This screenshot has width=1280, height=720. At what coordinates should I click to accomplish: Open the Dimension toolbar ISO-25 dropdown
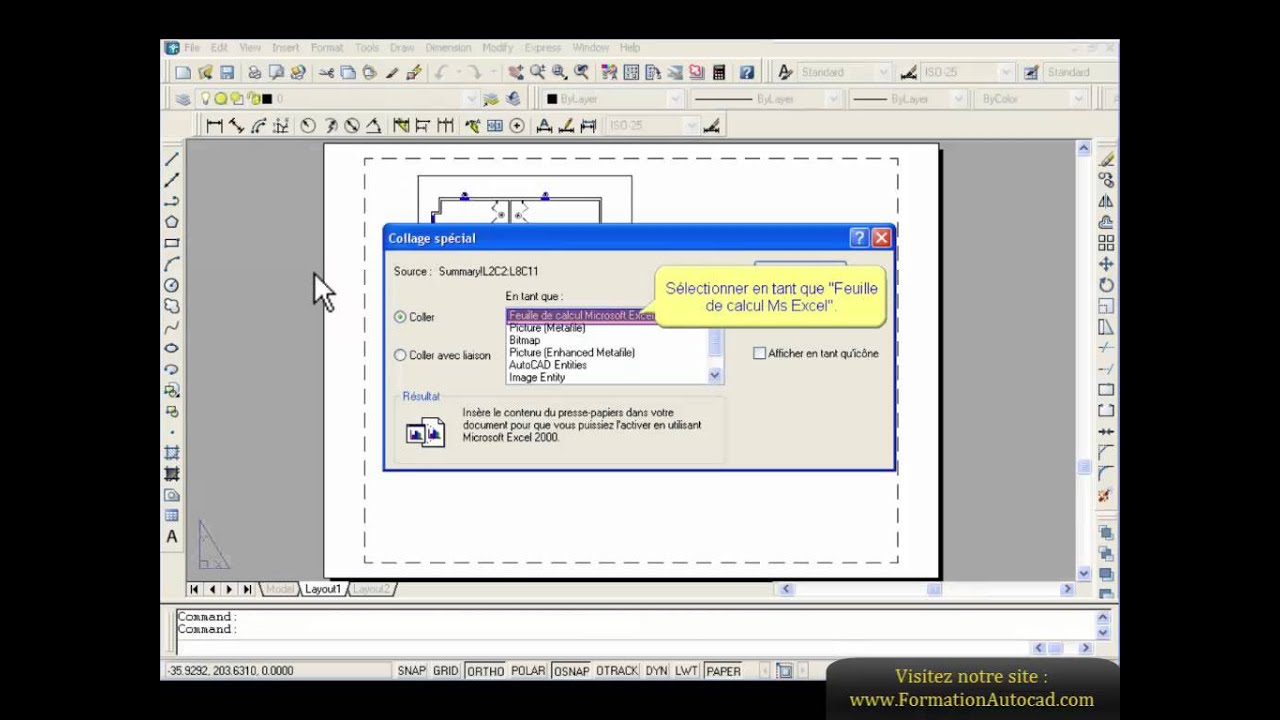point(691,126)
